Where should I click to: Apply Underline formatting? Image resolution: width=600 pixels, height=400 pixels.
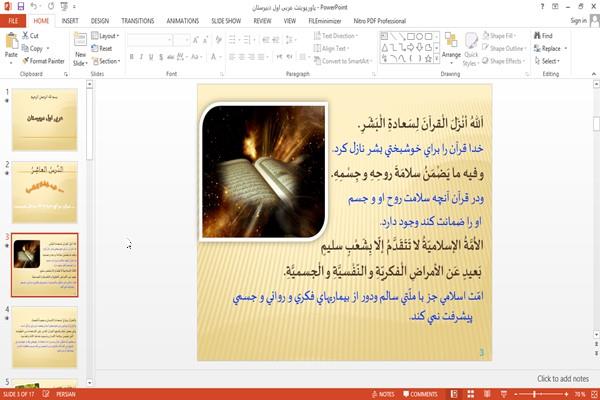click(151, 57)
